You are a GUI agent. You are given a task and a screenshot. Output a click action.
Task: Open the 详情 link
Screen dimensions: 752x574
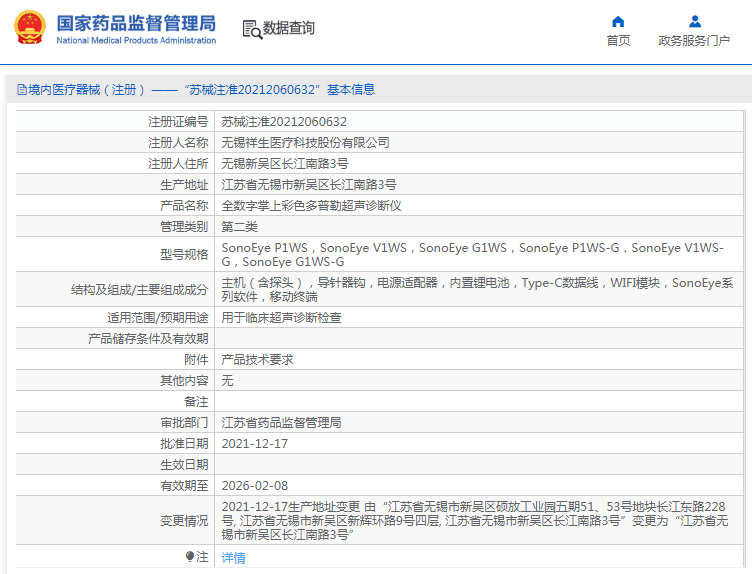click(233, 558)
